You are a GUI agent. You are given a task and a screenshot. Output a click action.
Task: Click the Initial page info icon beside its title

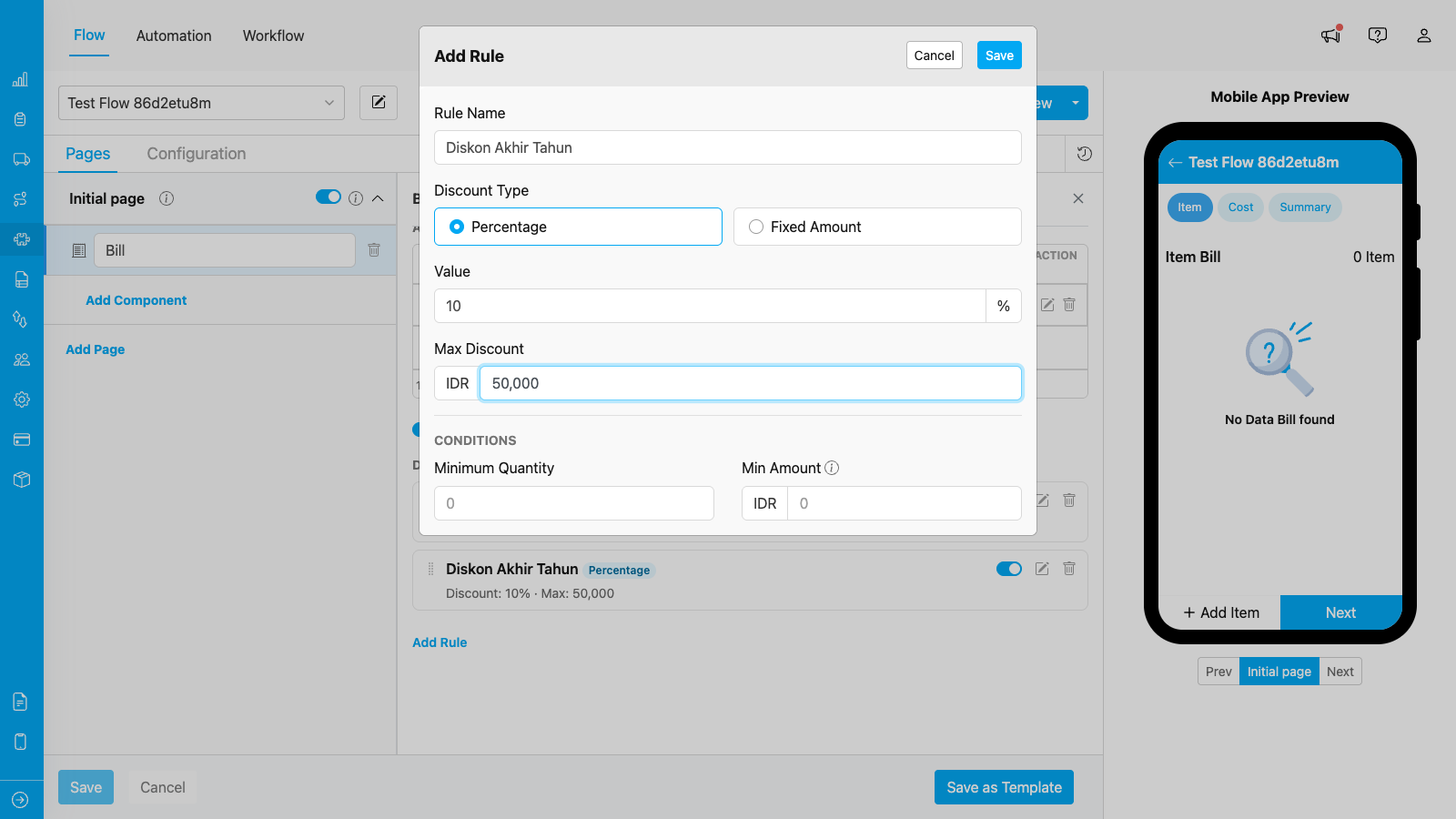[x=167, y=198]
